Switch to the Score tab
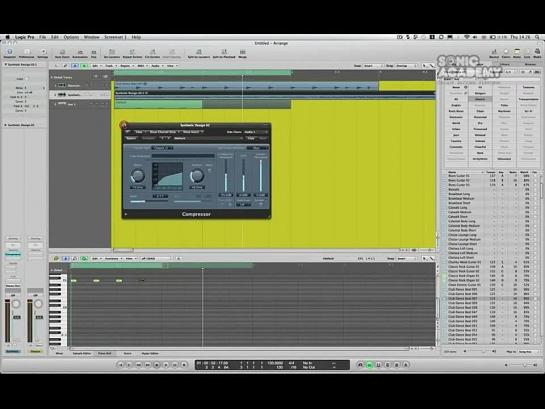Screen dimensions: 545x409 [x=128, y=353]
